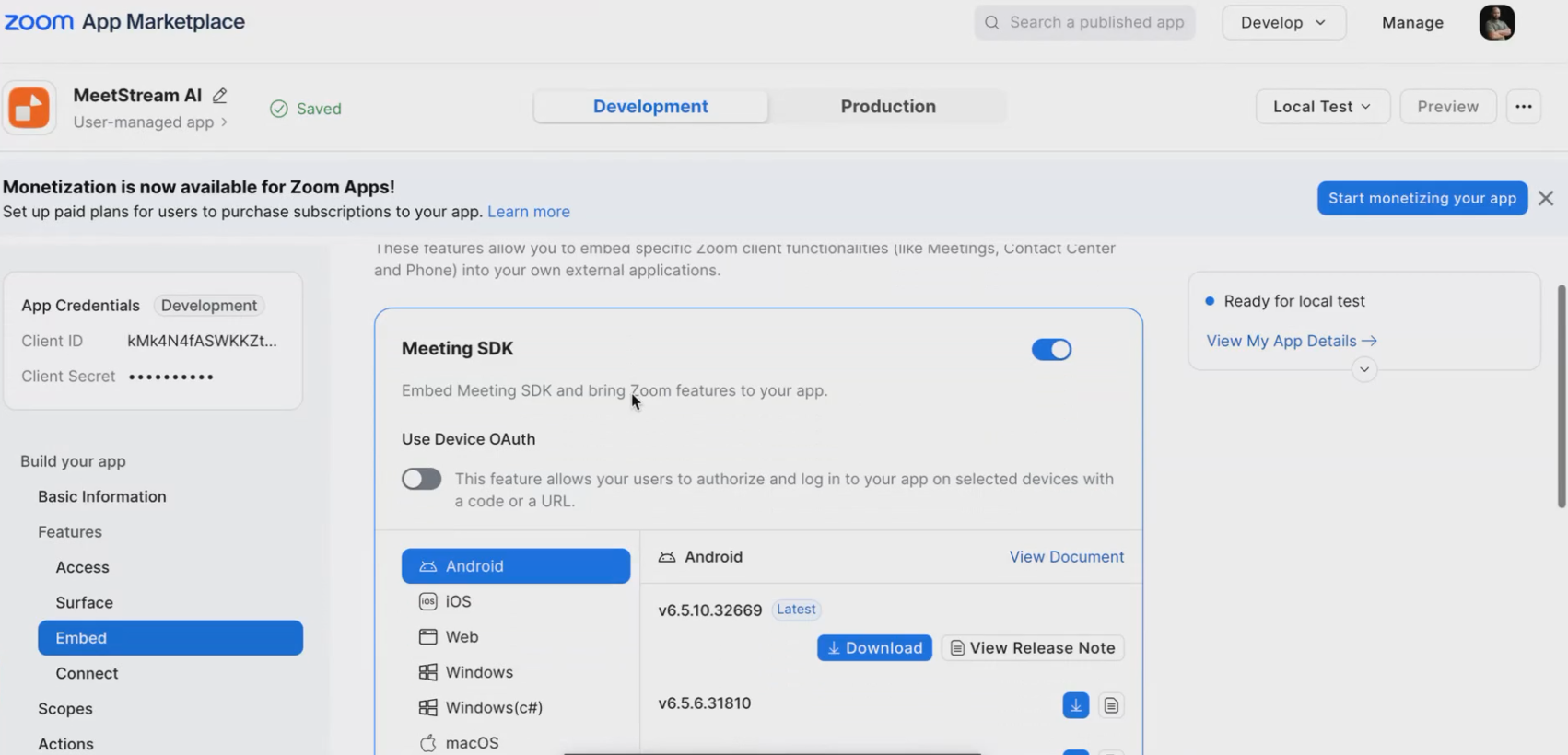This screenshot has height=755, width=1568.
Task: Click the Android header icon in version panel
Action: click(x=667, y=557)
